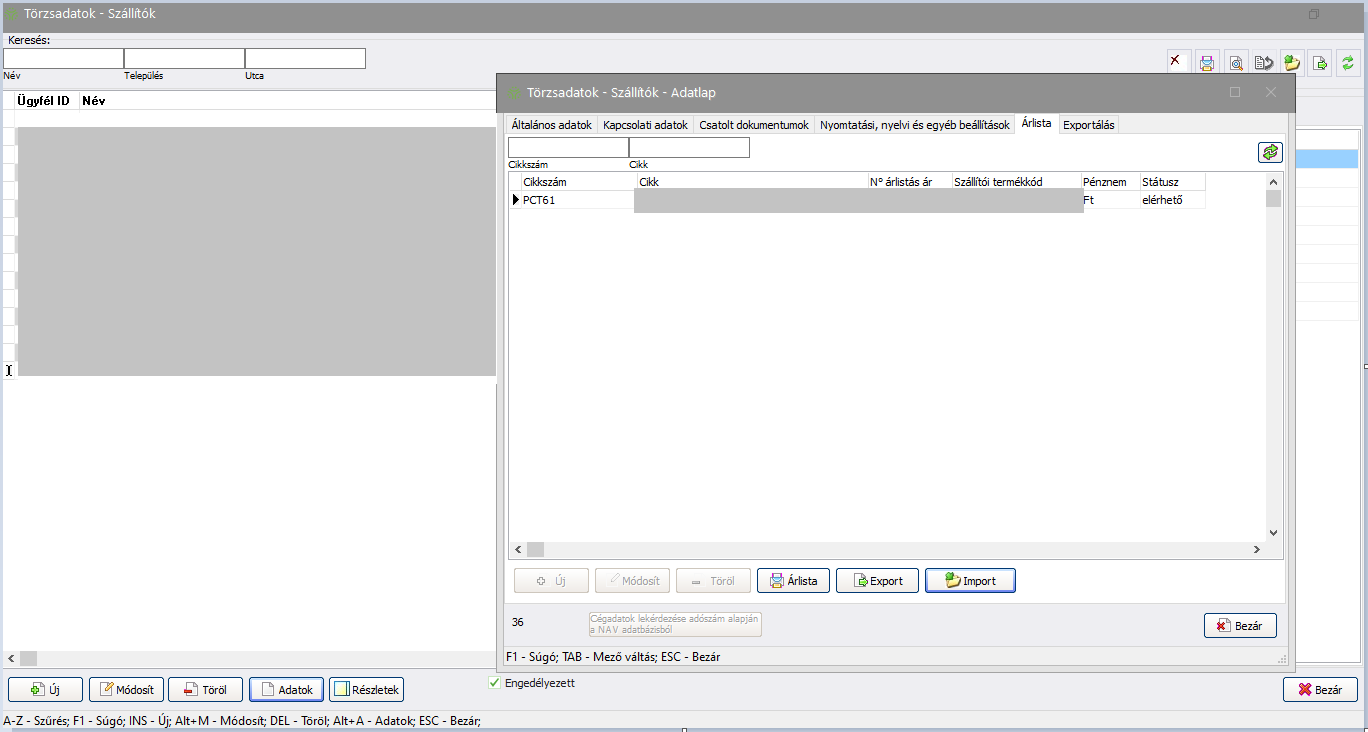Image resolution: width=1368 pixels, height=732 pixels.
Task: Print with the Árlista button
Action: [793, 581]
